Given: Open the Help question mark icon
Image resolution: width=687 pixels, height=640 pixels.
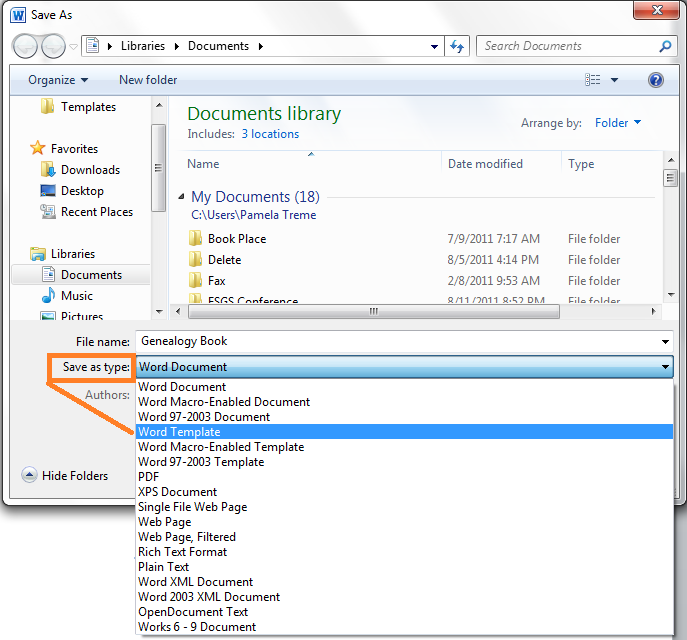Looking at the screenshot, I should pyautogui.click(x=655, y=80).
